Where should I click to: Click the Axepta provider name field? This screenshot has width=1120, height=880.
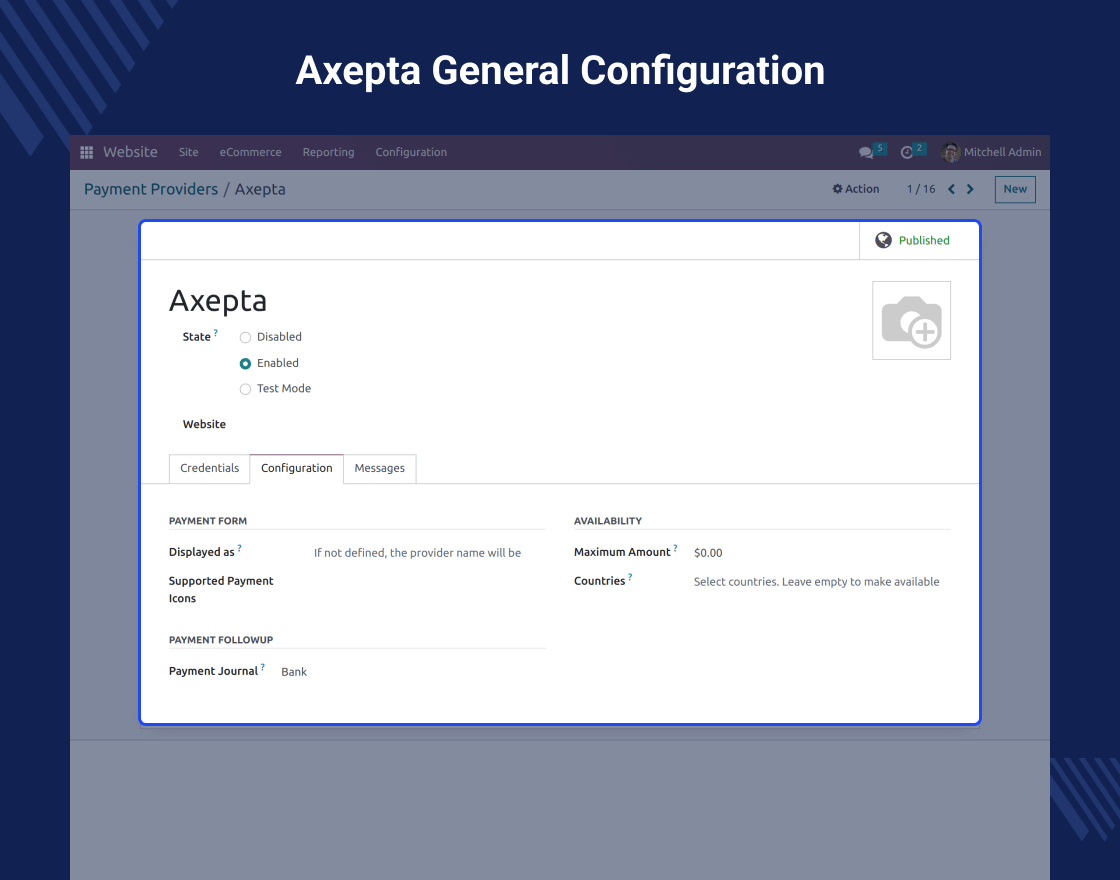tap(218, 301)
